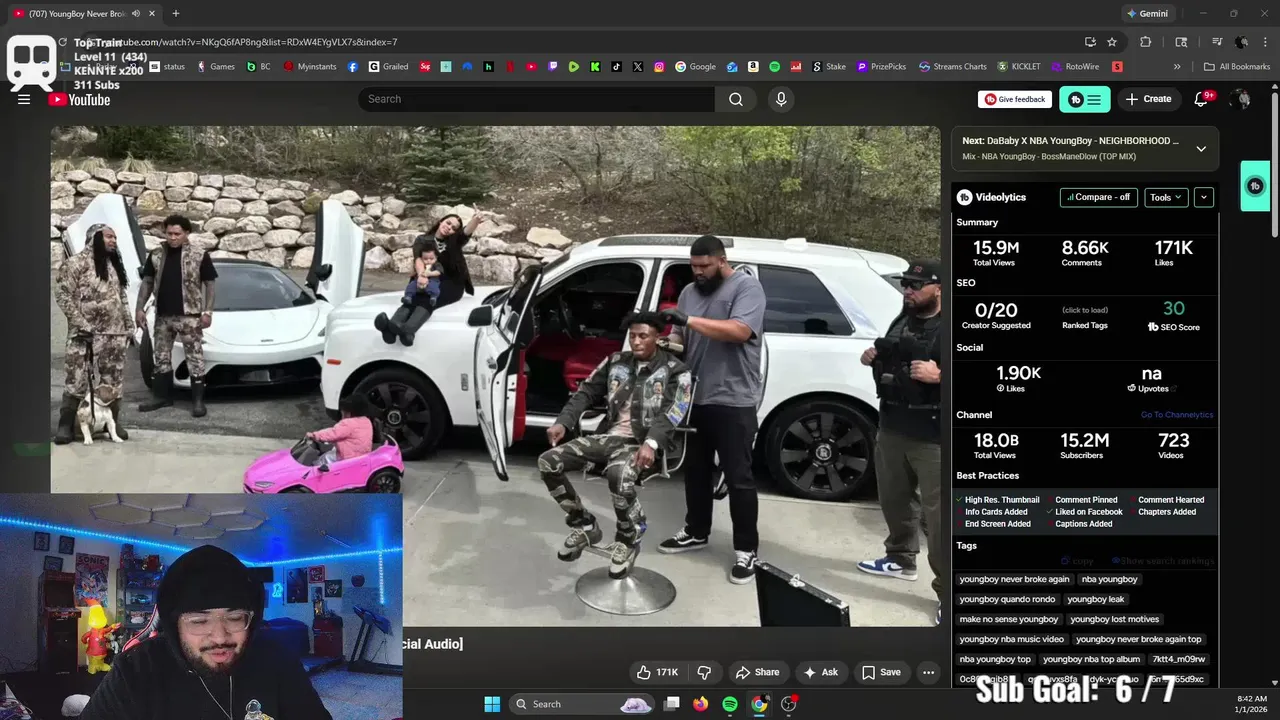Open the PrizePicks bookmark

tap(880, 67)
